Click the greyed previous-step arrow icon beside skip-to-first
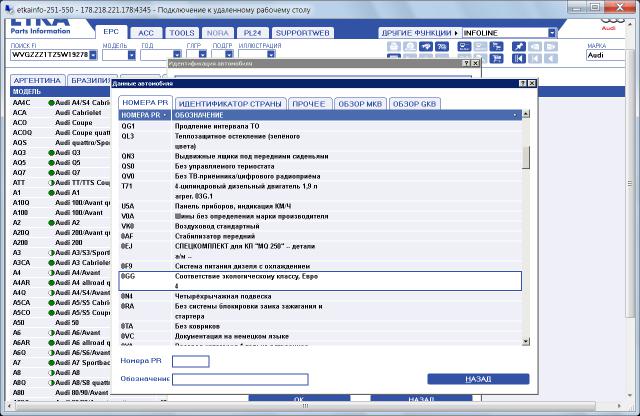Viewport: 640px width, 416px height. pos(535,58)
